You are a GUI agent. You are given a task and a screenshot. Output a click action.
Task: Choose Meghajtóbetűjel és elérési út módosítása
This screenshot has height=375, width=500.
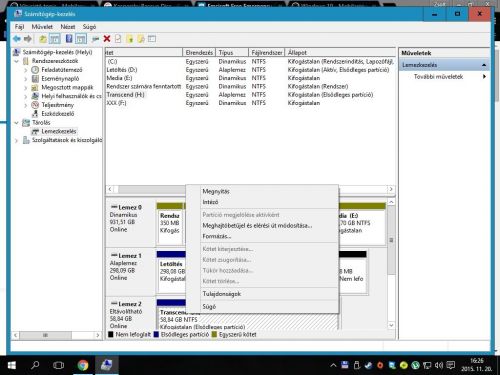262,226
